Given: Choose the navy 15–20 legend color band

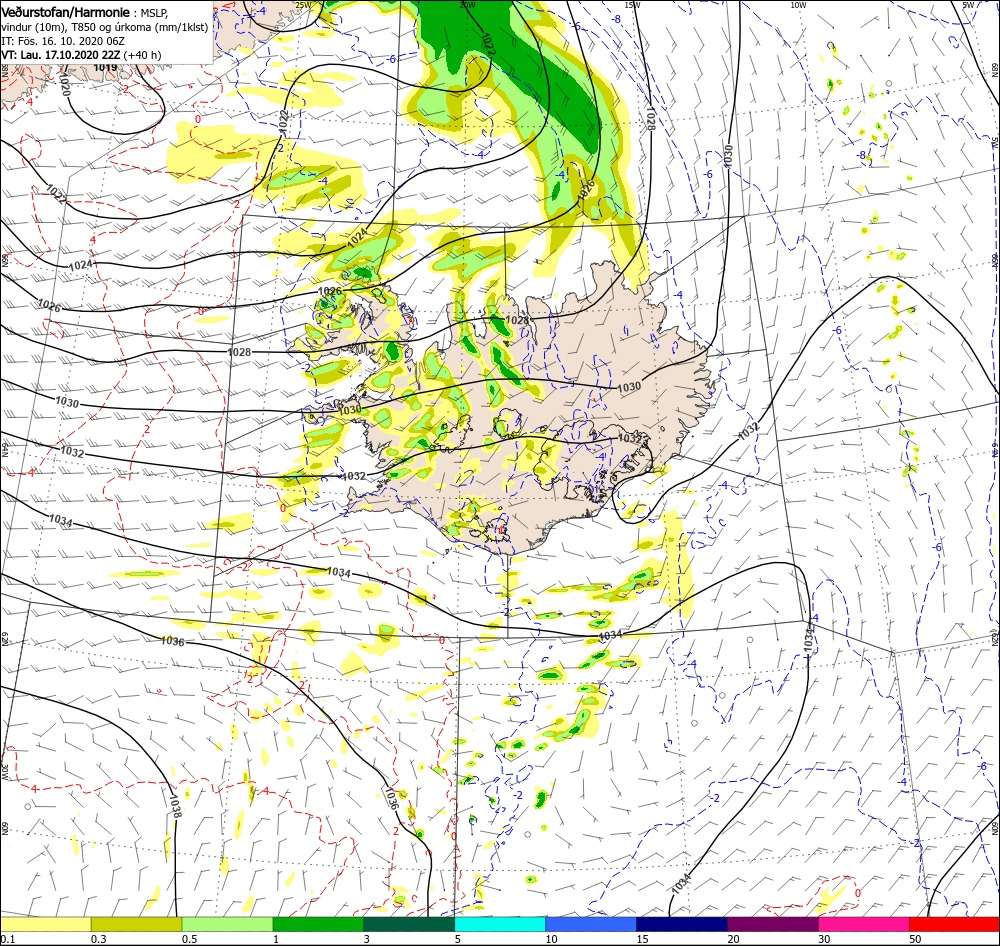Looking at the screenshot, I should 682,924.
